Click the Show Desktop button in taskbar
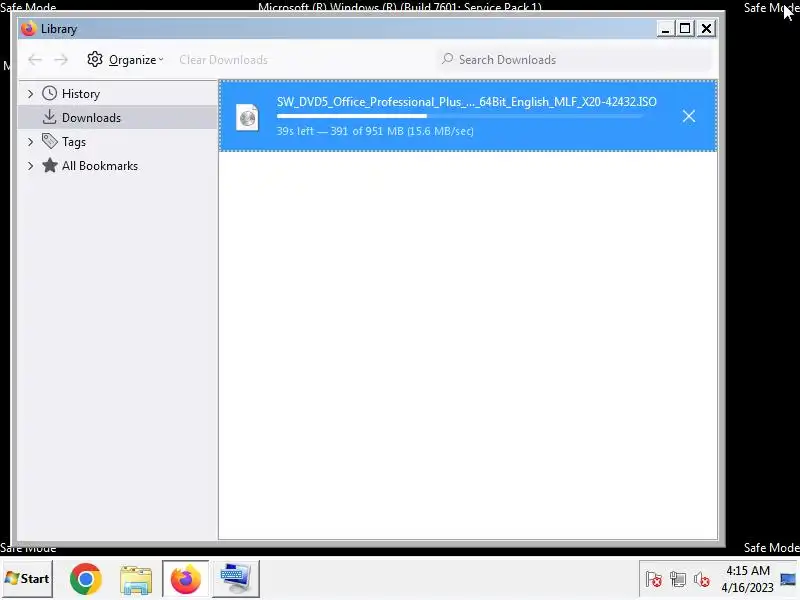The image size is (800, 600). 788,579
